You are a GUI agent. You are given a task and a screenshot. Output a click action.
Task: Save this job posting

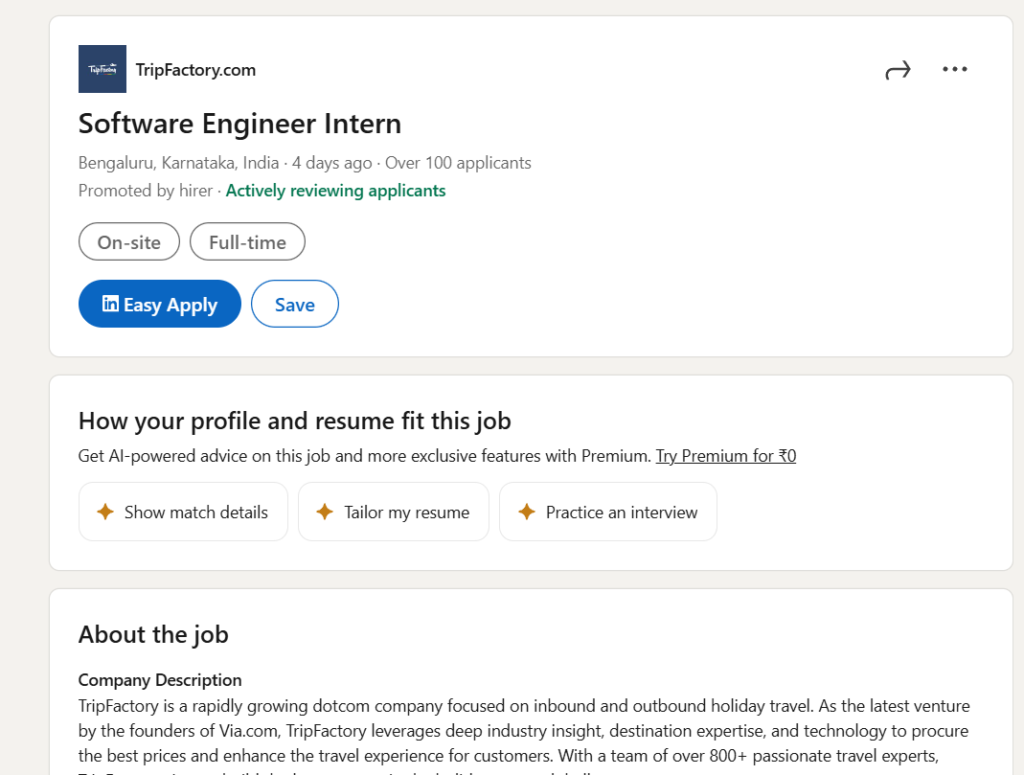[294, 304]
